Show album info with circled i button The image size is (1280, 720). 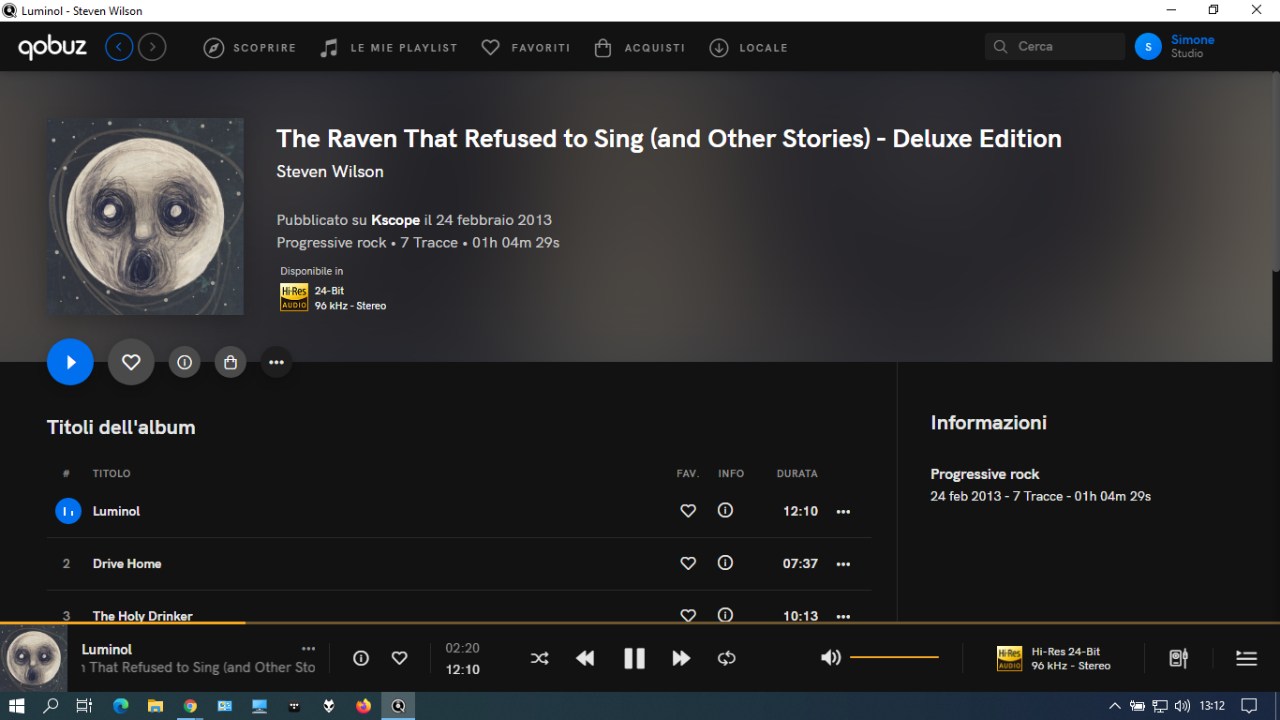pyautogui.click(x=184, y=362)
